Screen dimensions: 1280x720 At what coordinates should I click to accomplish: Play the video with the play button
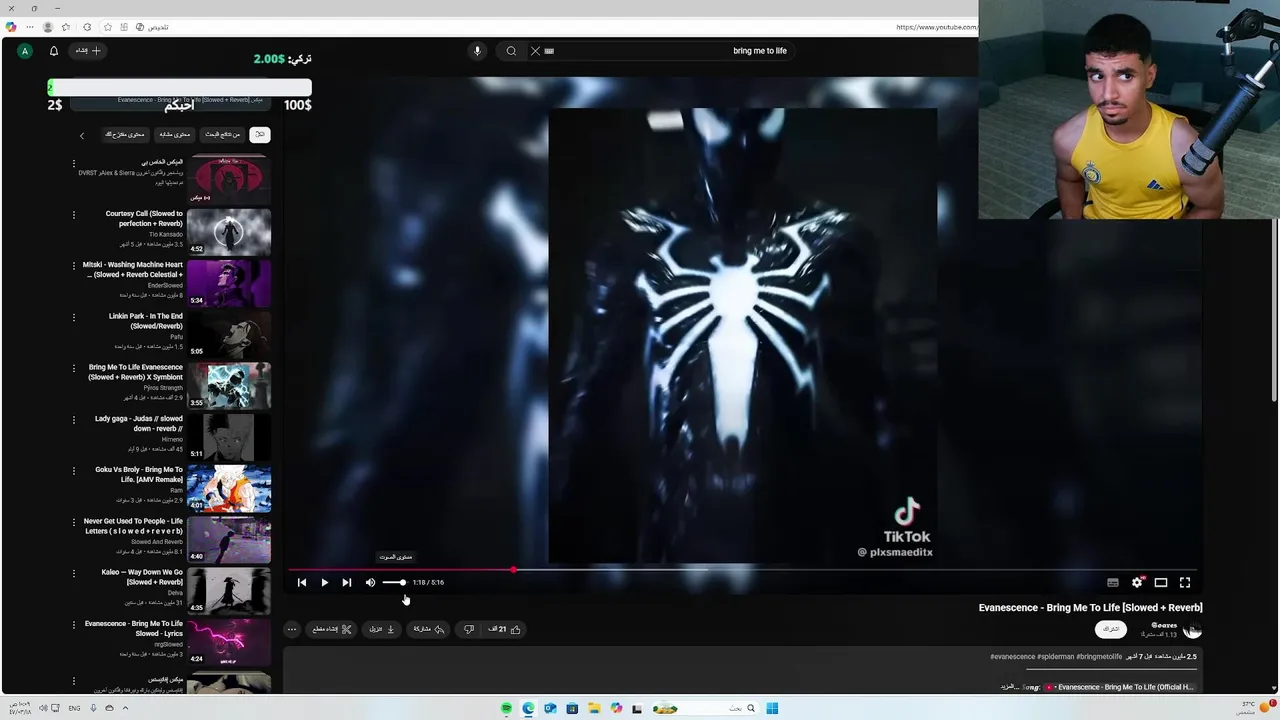click(x=324, y=582)
